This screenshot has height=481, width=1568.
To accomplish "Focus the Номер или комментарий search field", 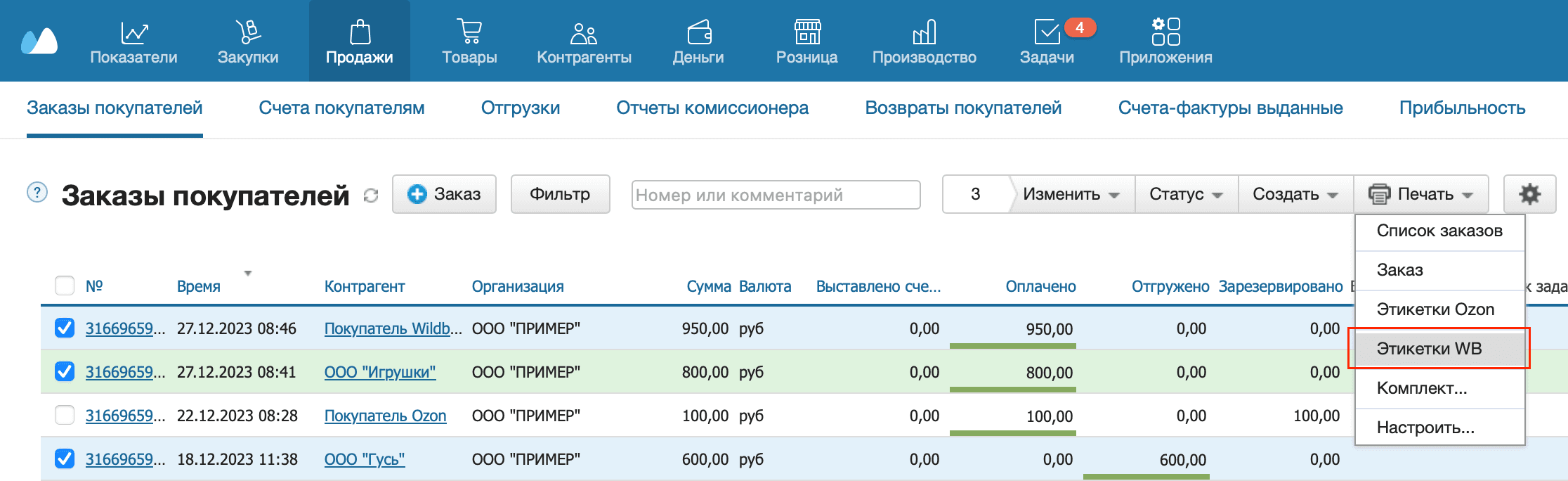I will click(776, 195).
